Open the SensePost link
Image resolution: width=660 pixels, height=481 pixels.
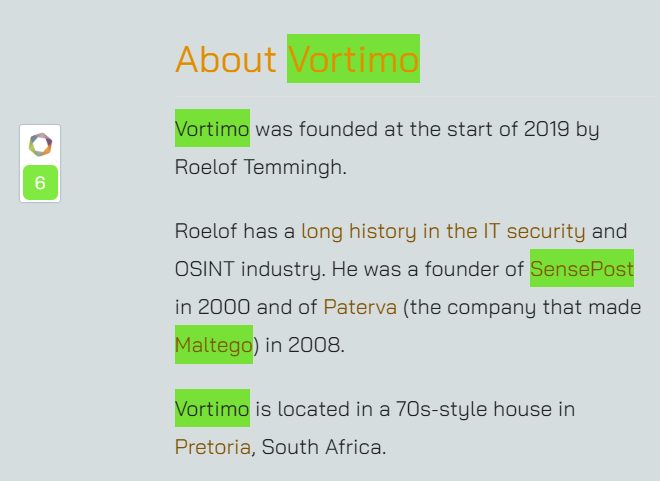582,268
